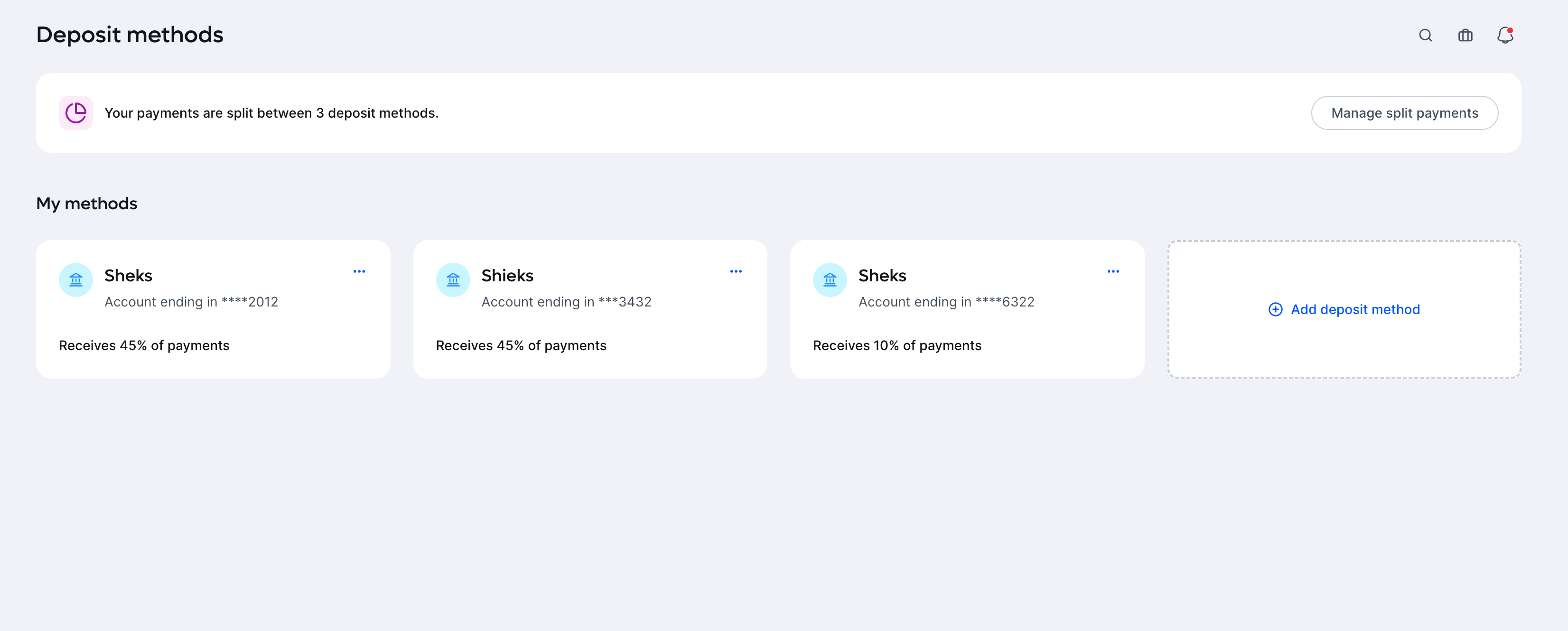Open options menu on Shieks ***3432 card
Viewport: 1568px width, 631px height.
click(736, 271)
